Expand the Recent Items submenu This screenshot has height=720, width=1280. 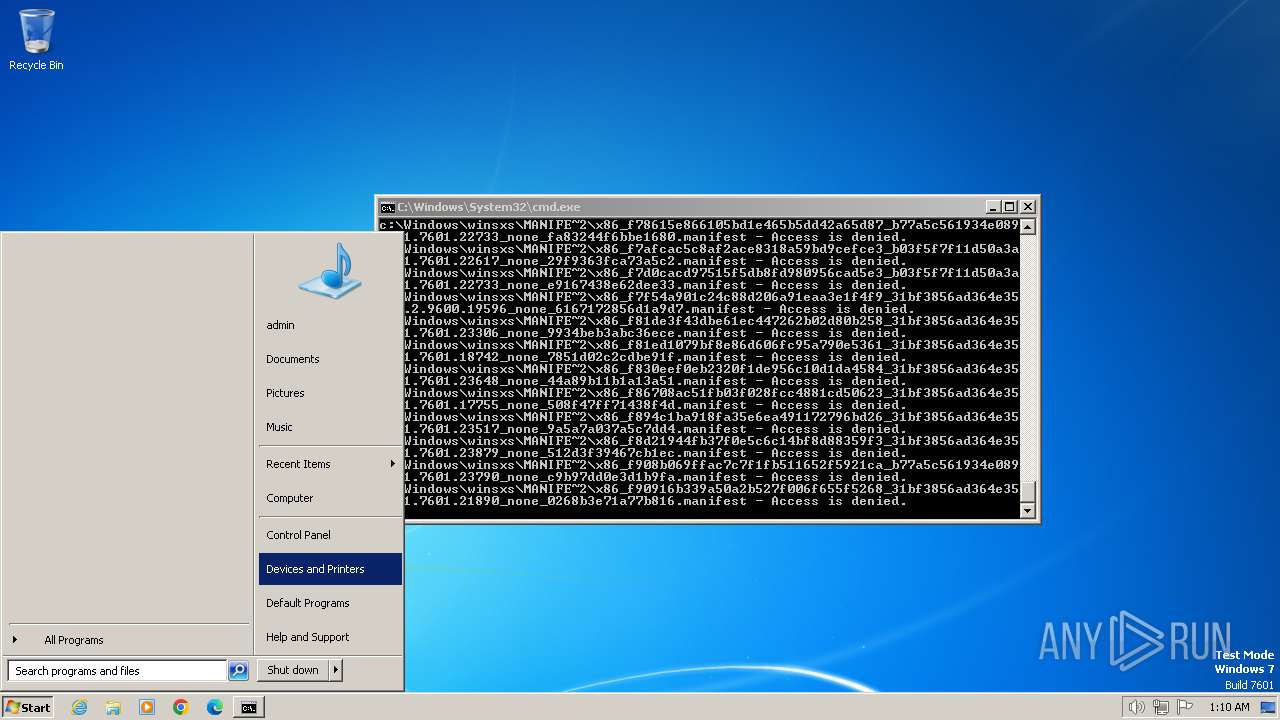330,464
